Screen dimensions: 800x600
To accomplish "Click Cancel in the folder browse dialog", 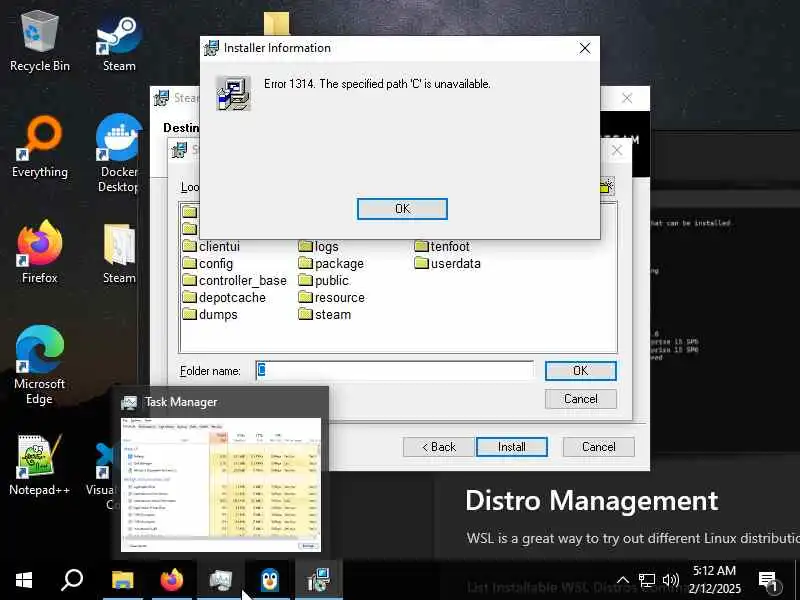I will point(580,398).
